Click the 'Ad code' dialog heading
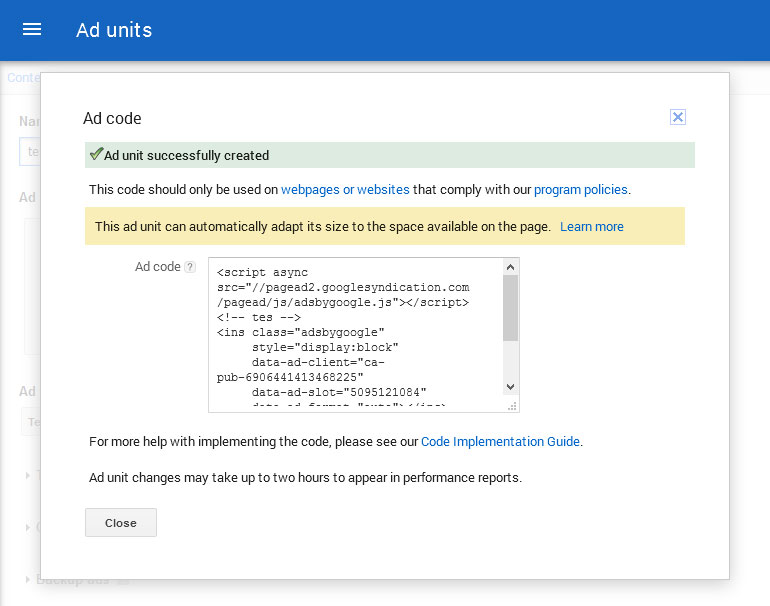The width and height of the screenshot is (770, 606). click(x=112, y=118)
